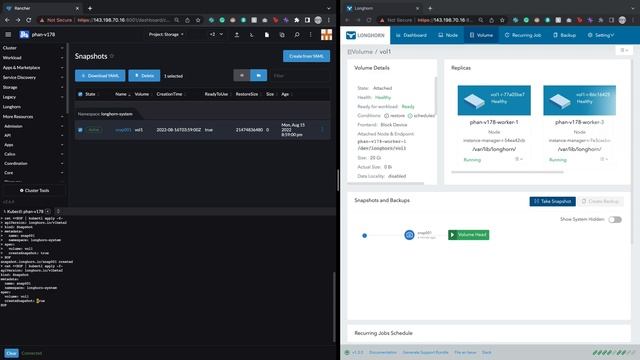Click the initial dot on snapshot timeline
The image size is (640, 360).
pyautogui.click(x=364, y=236)
